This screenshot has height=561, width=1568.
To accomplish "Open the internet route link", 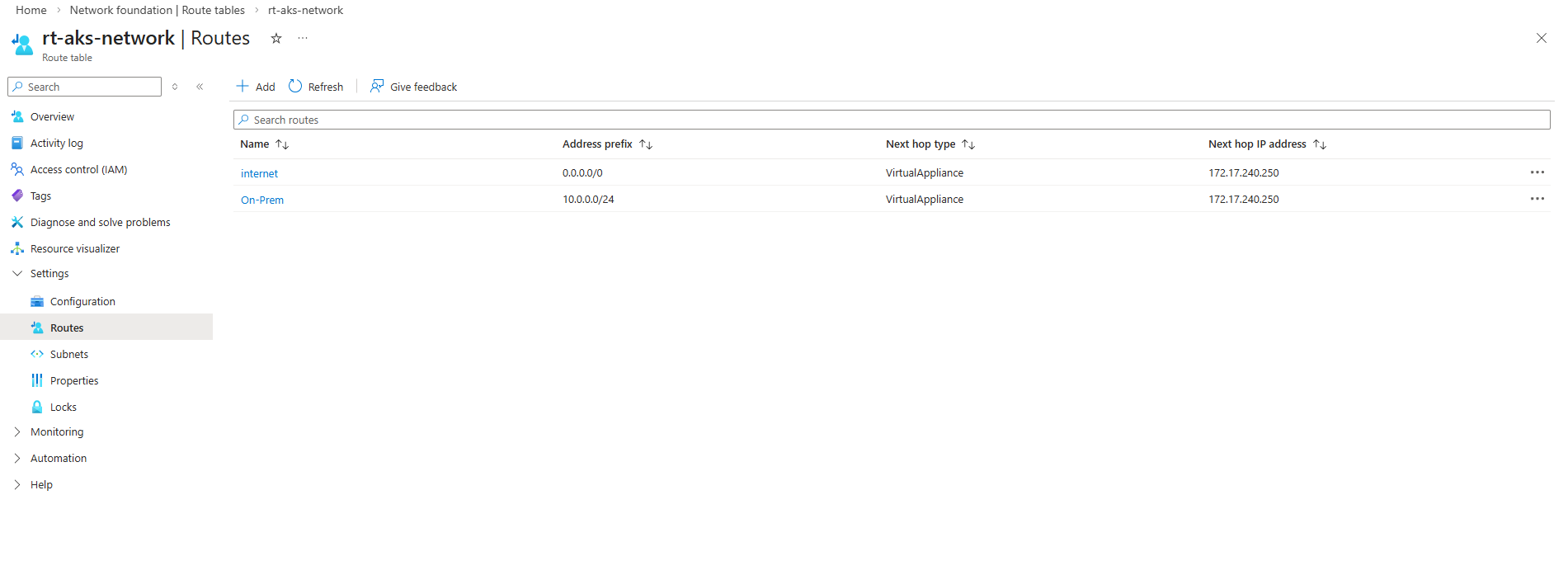I will click(x=259, y=173).
